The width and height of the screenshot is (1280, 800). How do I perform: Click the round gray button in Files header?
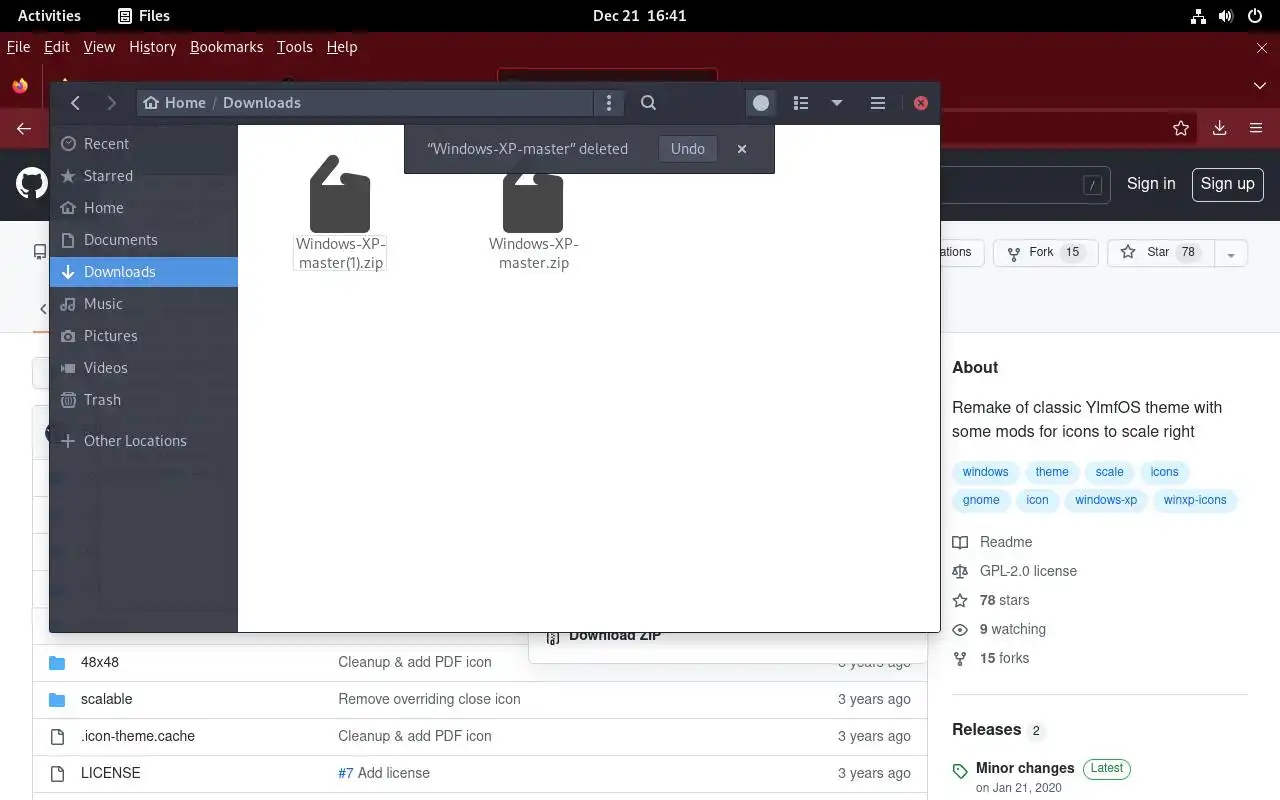point(761,103)
